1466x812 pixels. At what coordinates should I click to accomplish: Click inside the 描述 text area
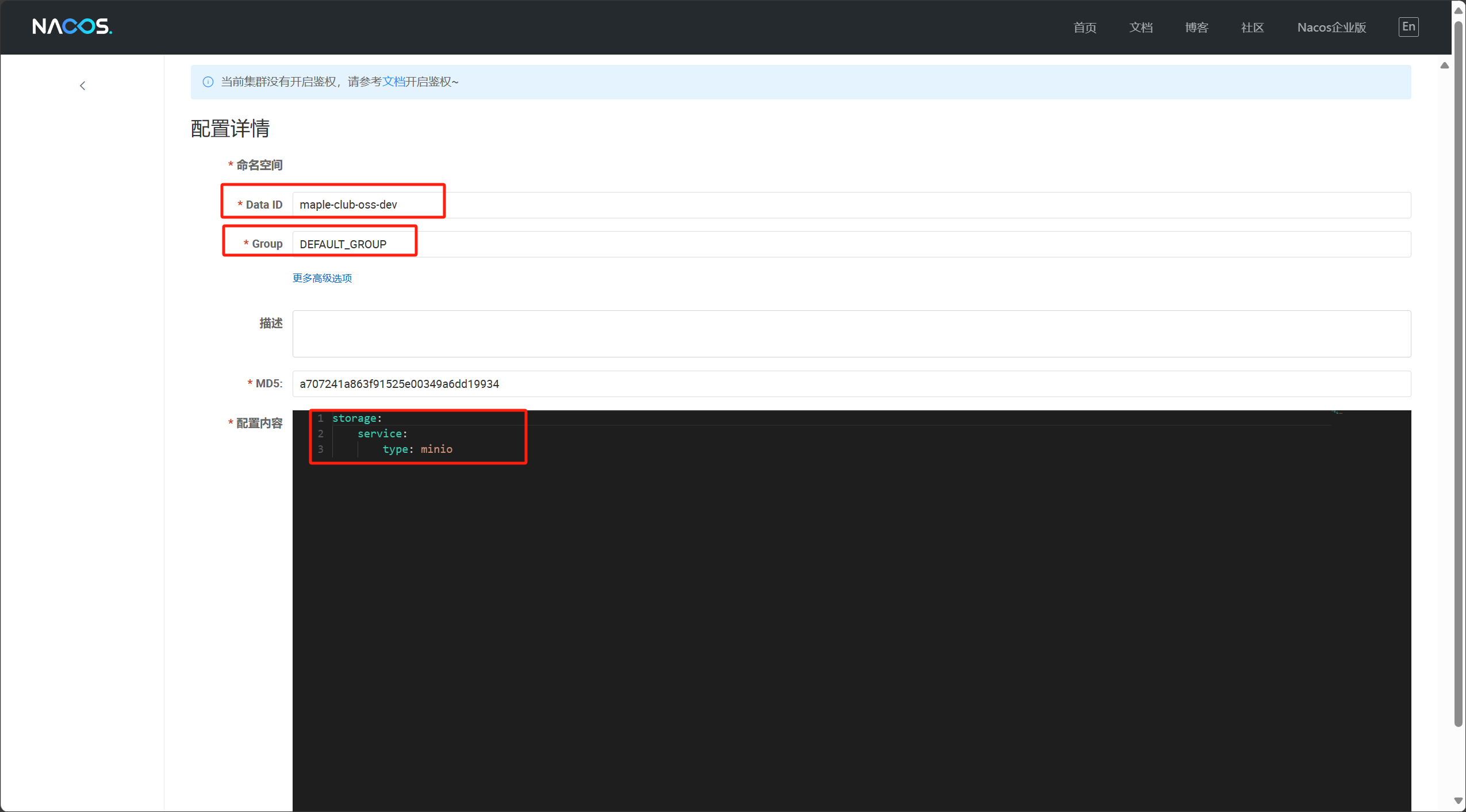[x=851, y=334]
